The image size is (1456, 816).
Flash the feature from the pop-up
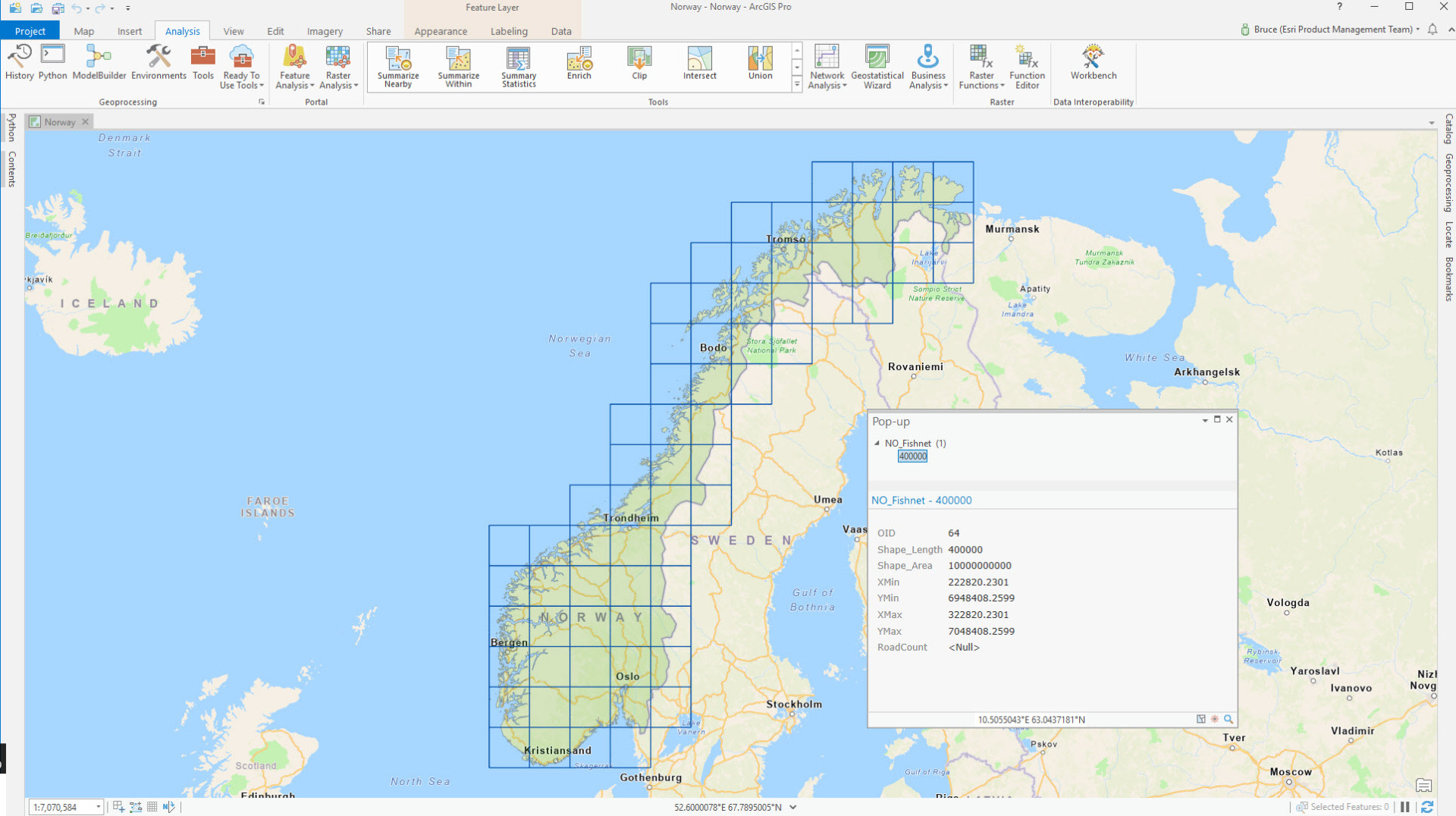(x=1215, y=719)
